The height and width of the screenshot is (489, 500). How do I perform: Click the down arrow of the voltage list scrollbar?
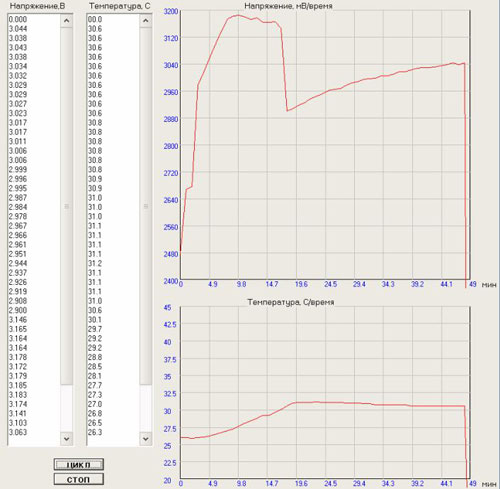(x=66, y=439)
